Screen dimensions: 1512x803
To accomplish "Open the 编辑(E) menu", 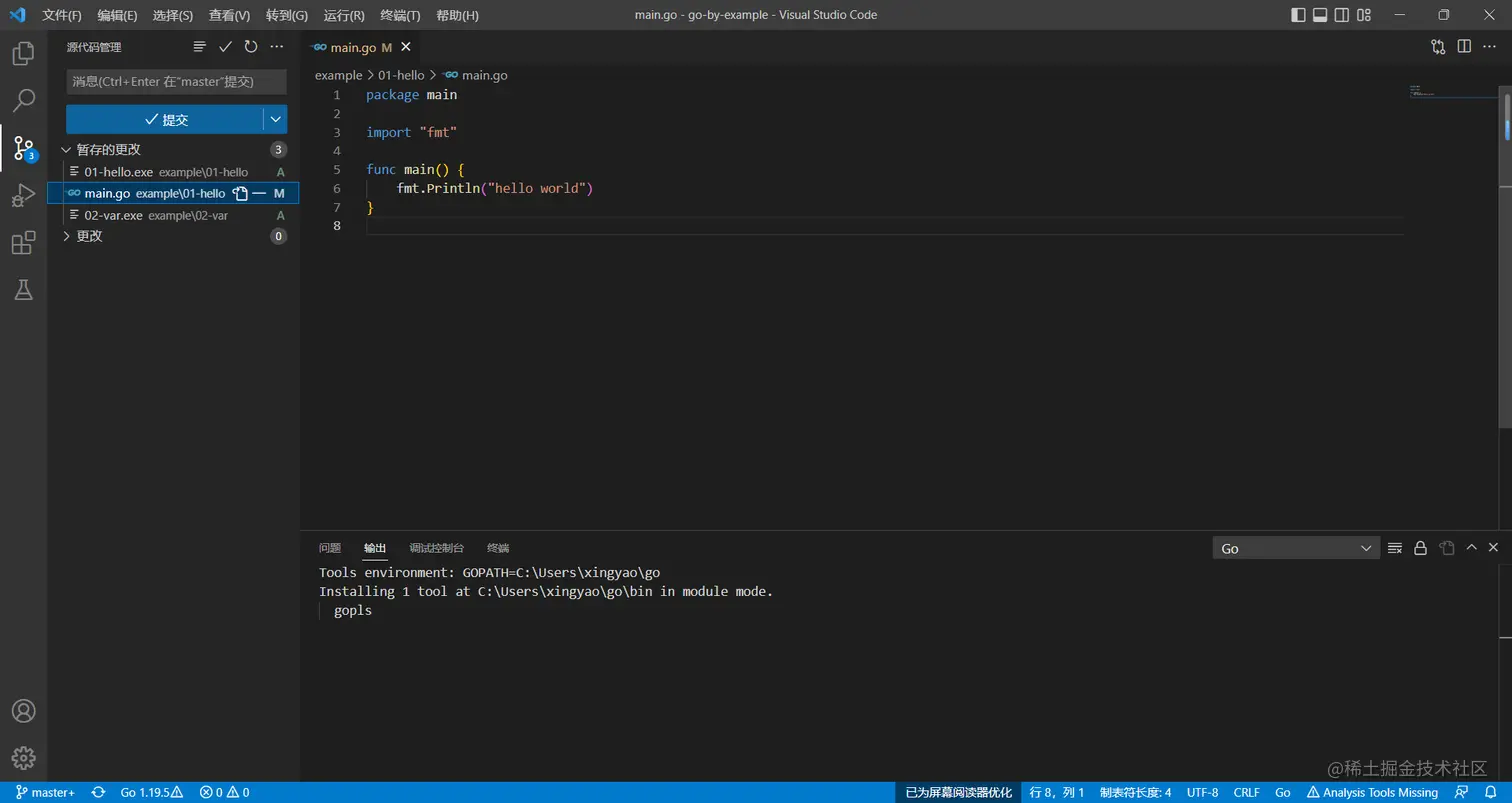I will [x=118, y=16].
